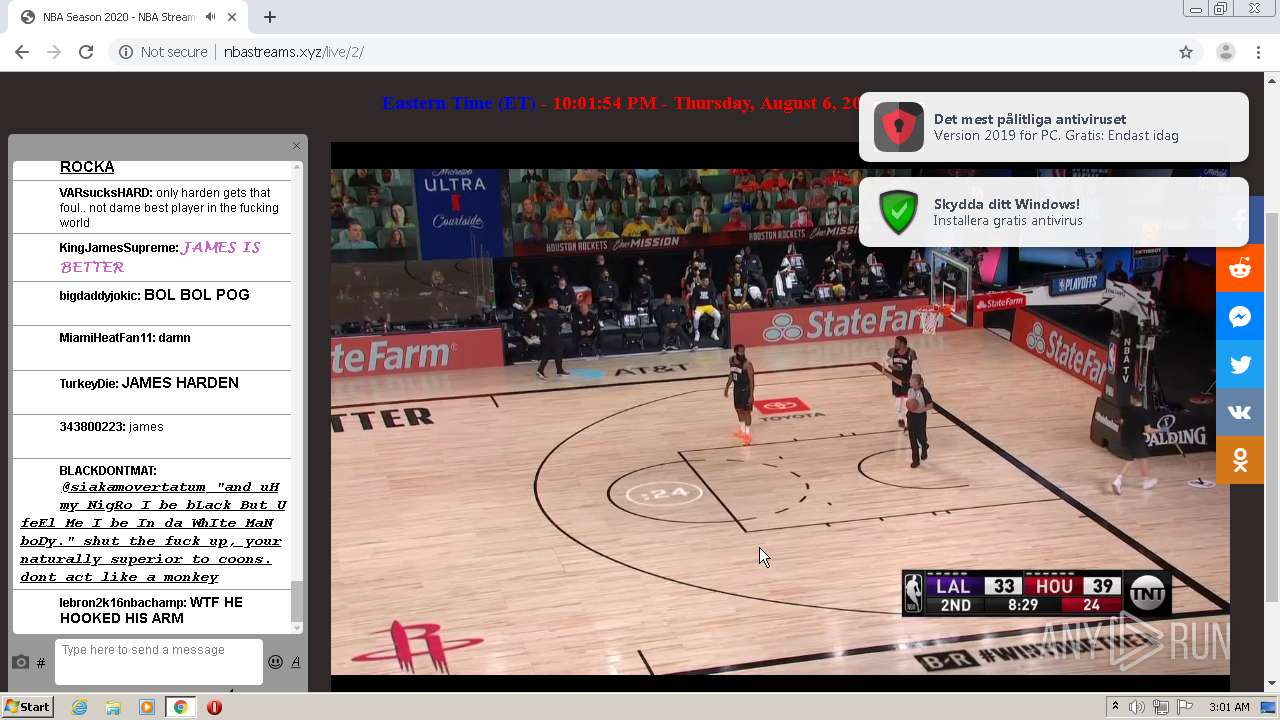Share on Odnoklassniki orange icon
The width and height of the screenshot is (1280, 720).
pyautogui.click(x=1240, y=460)
